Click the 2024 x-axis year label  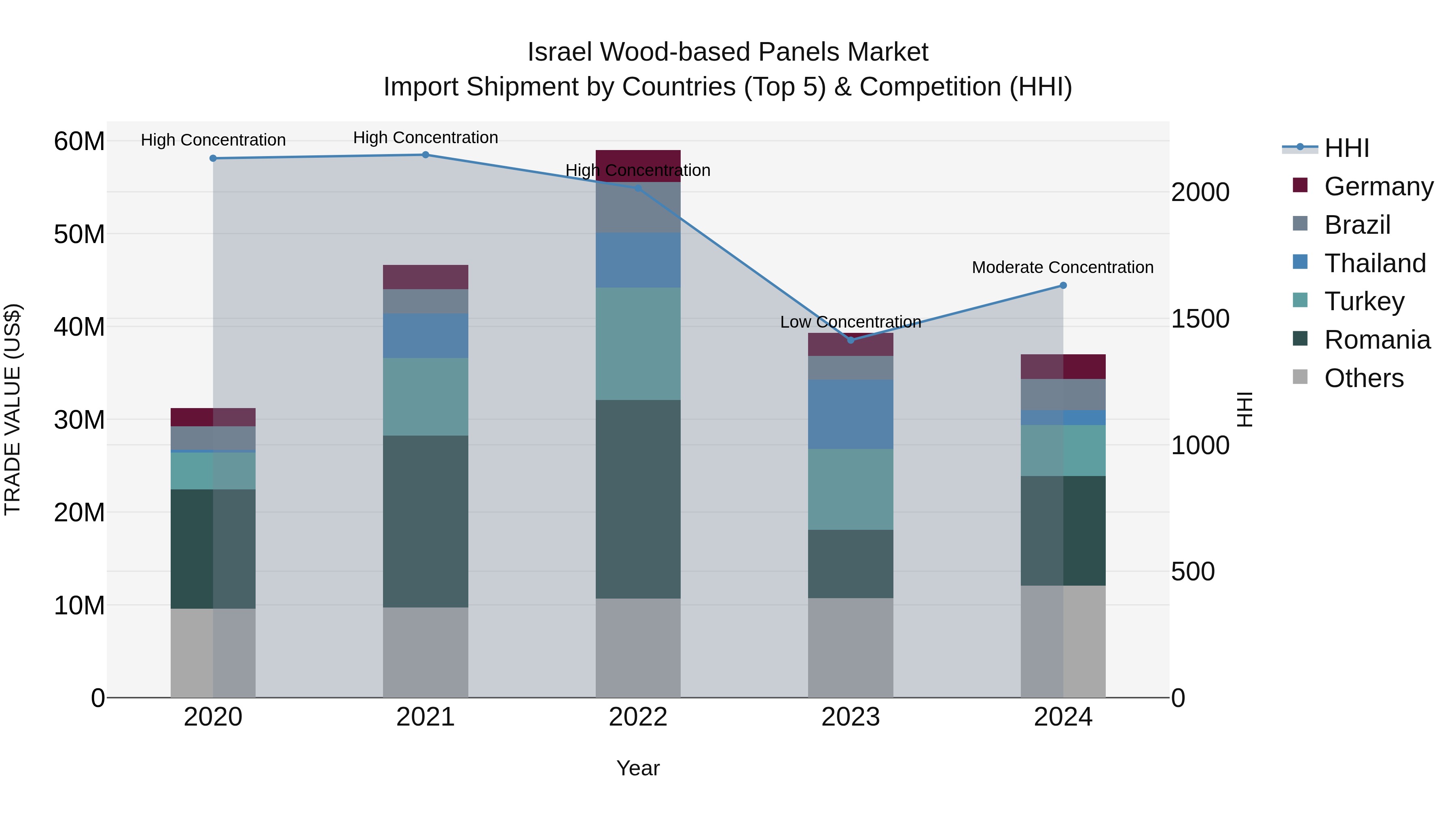tap(1063, 717)
